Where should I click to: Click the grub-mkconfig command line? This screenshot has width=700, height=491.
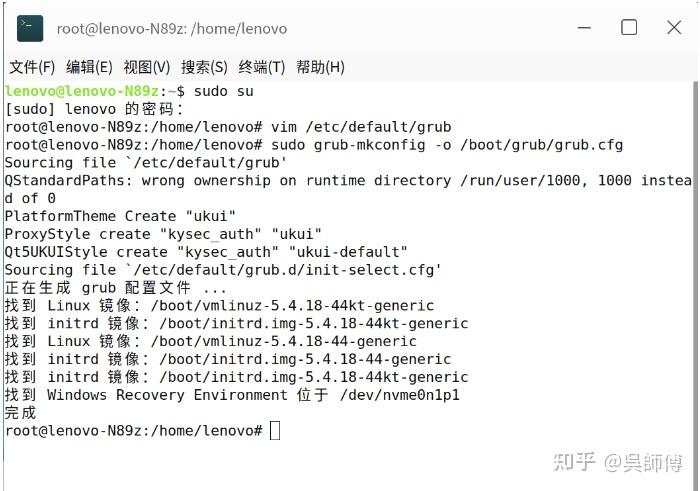[314, 145]
